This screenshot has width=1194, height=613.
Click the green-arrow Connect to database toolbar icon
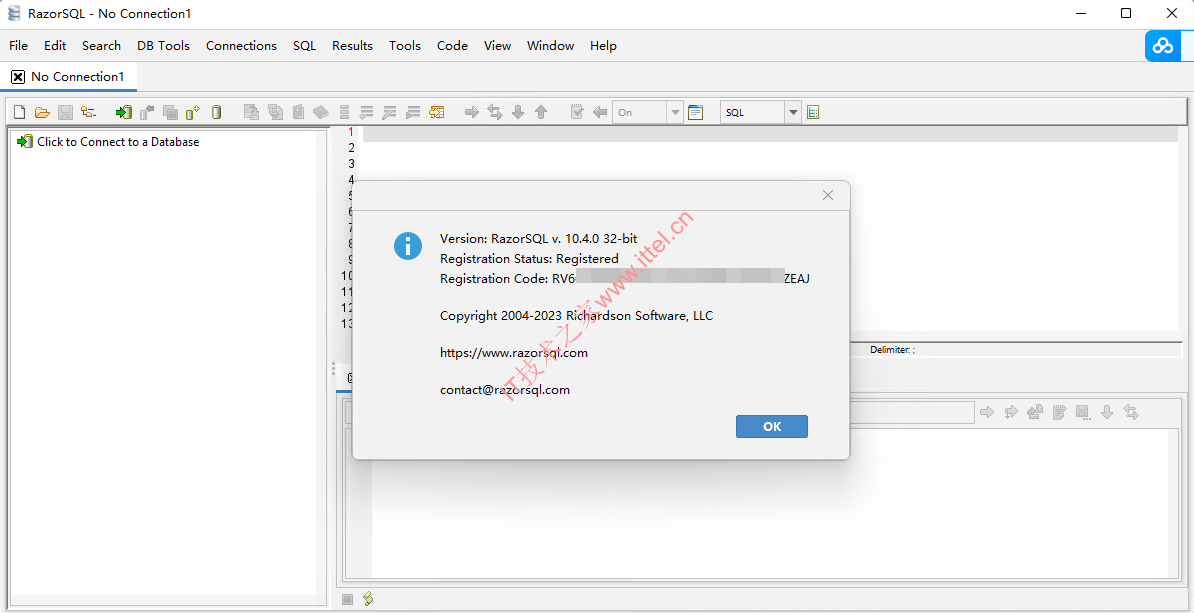123,113
